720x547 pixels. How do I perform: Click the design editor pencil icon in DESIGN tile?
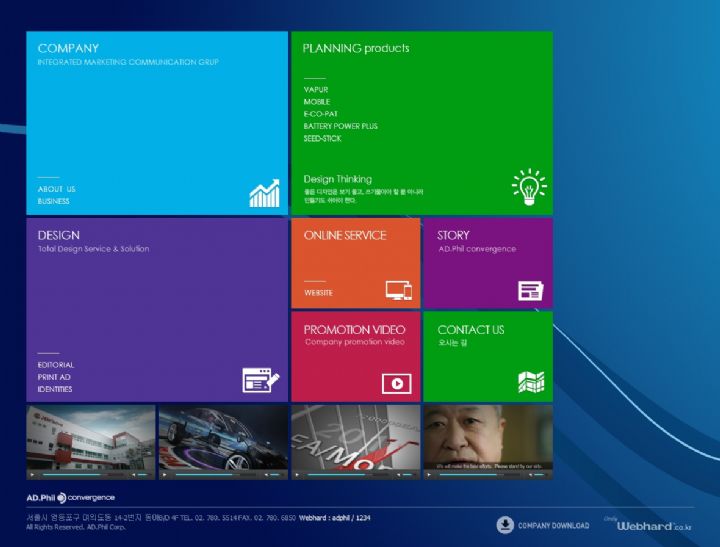click(261, 380)
